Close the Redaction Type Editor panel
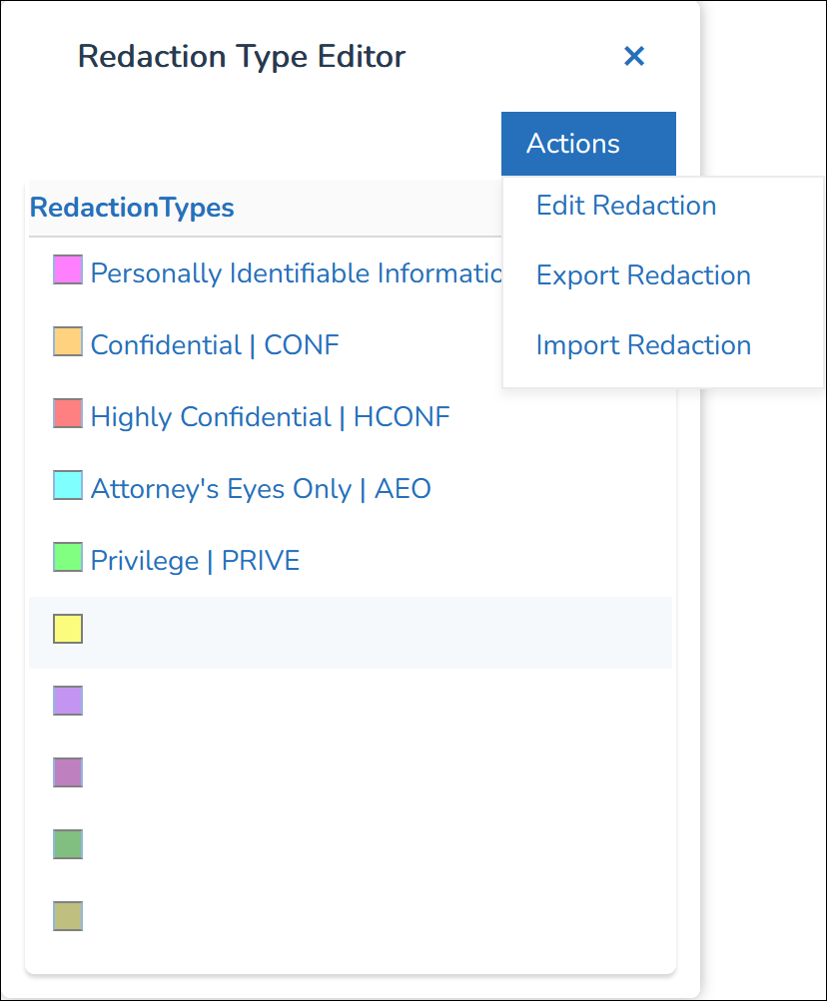827x1001 pixels. 634,56
